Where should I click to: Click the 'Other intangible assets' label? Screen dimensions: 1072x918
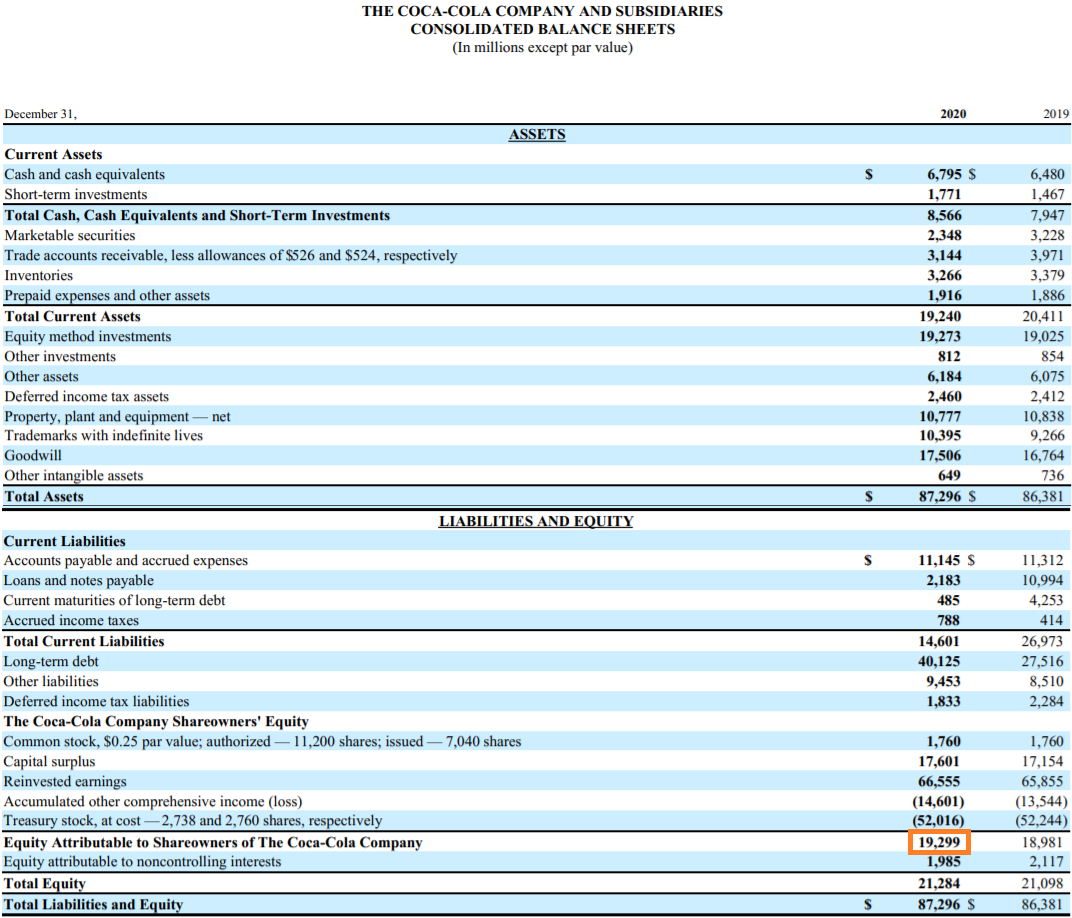pos(74,475)
